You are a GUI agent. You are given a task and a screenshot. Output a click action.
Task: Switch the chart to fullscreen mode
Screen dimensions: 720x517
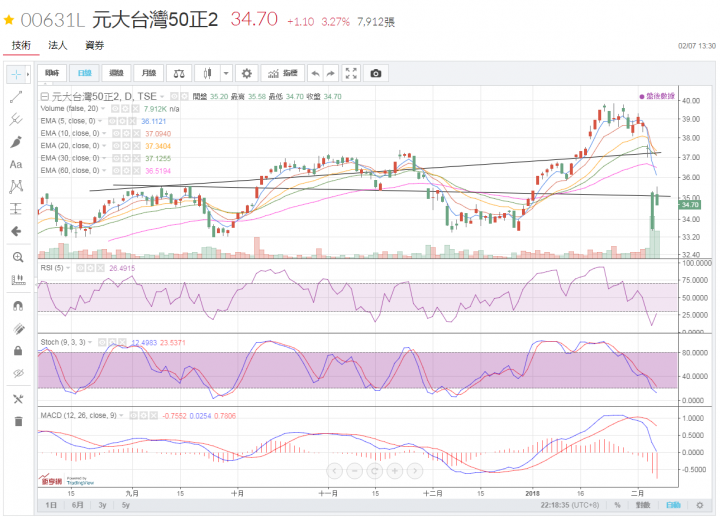pyautogui.click(x=351, y=73)
